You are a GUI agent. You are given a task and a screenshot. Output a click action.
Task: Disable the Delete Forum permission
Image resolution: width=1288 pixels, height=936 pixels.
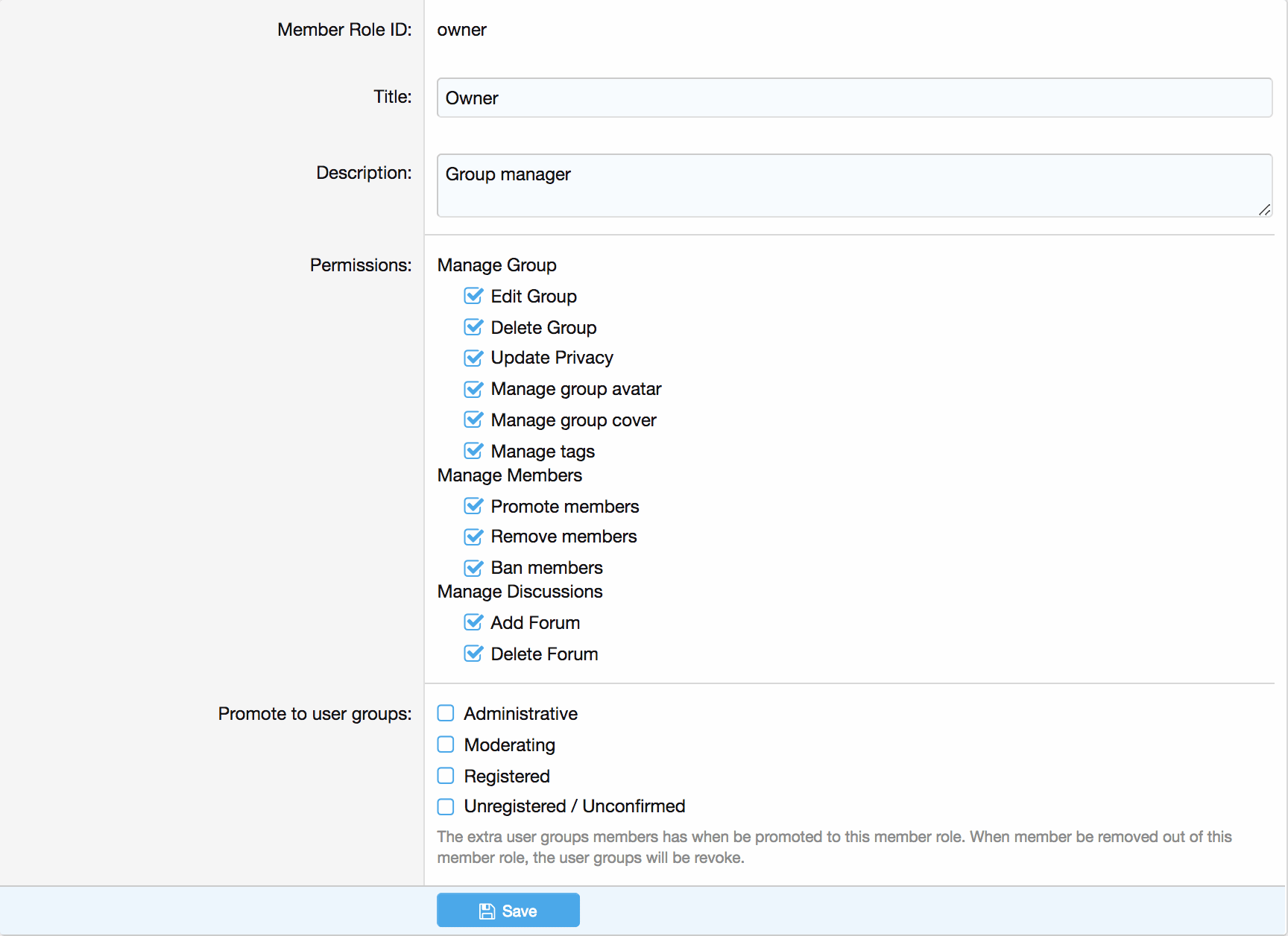point(473,654)
